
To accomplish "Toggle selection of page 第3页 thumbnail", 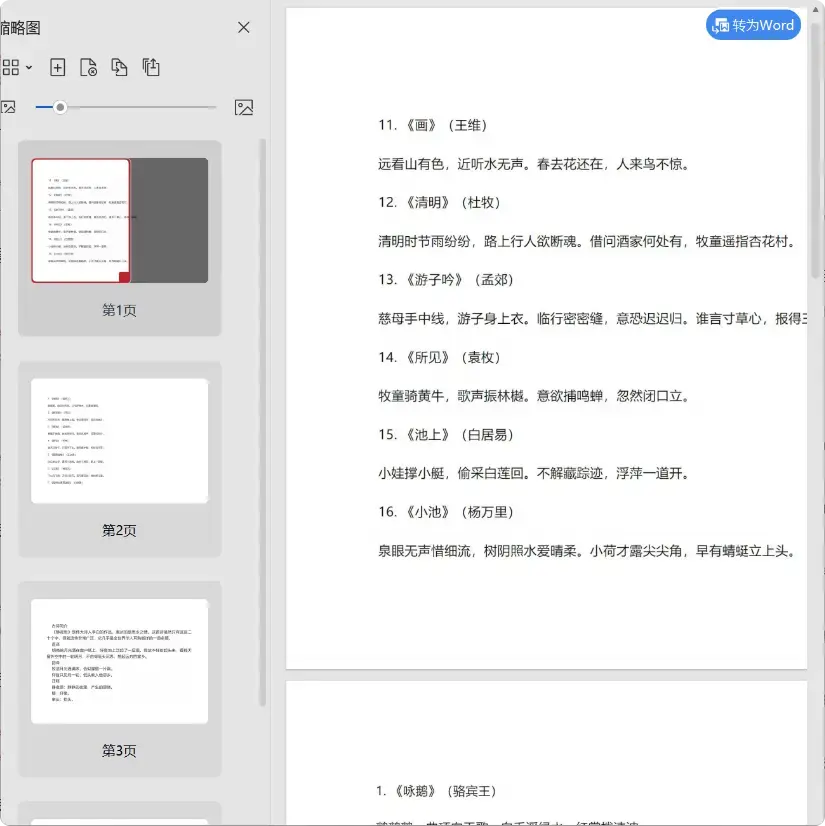I will pyautogui.click(x=119, y=660).
